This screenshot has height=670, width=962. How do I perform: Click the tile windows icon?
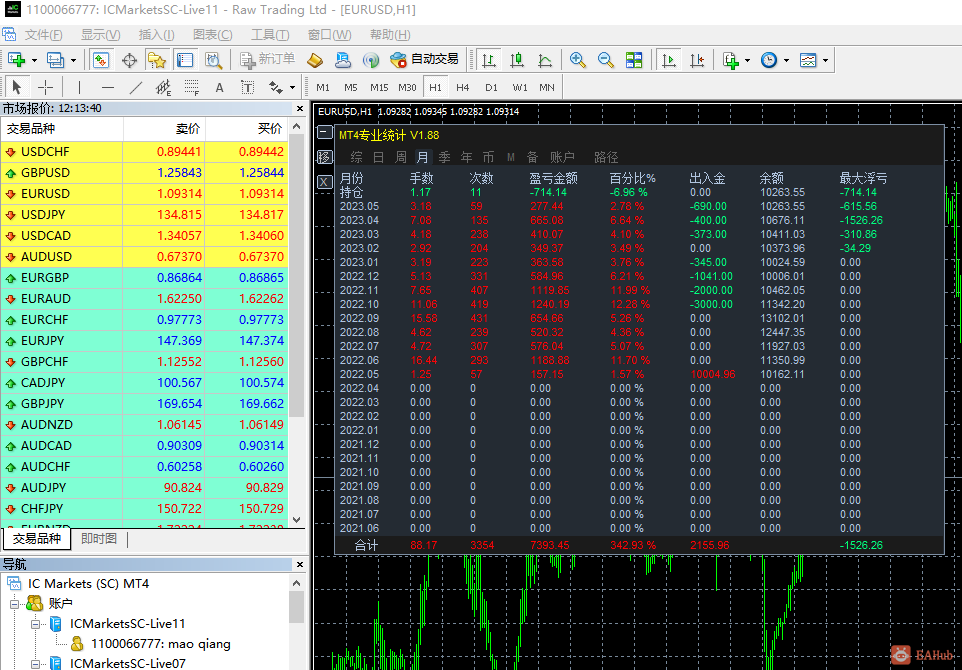pyautogui.click(x=634, y=60)
